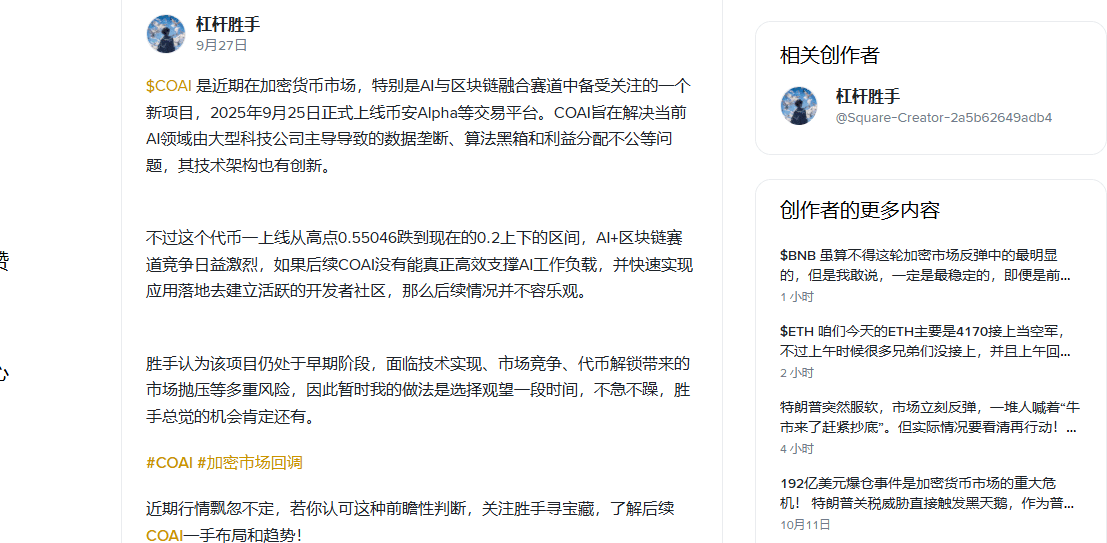
Task: Open the @Square-Creator-2a5b62649adb4 handle
Action: point(944,118)
